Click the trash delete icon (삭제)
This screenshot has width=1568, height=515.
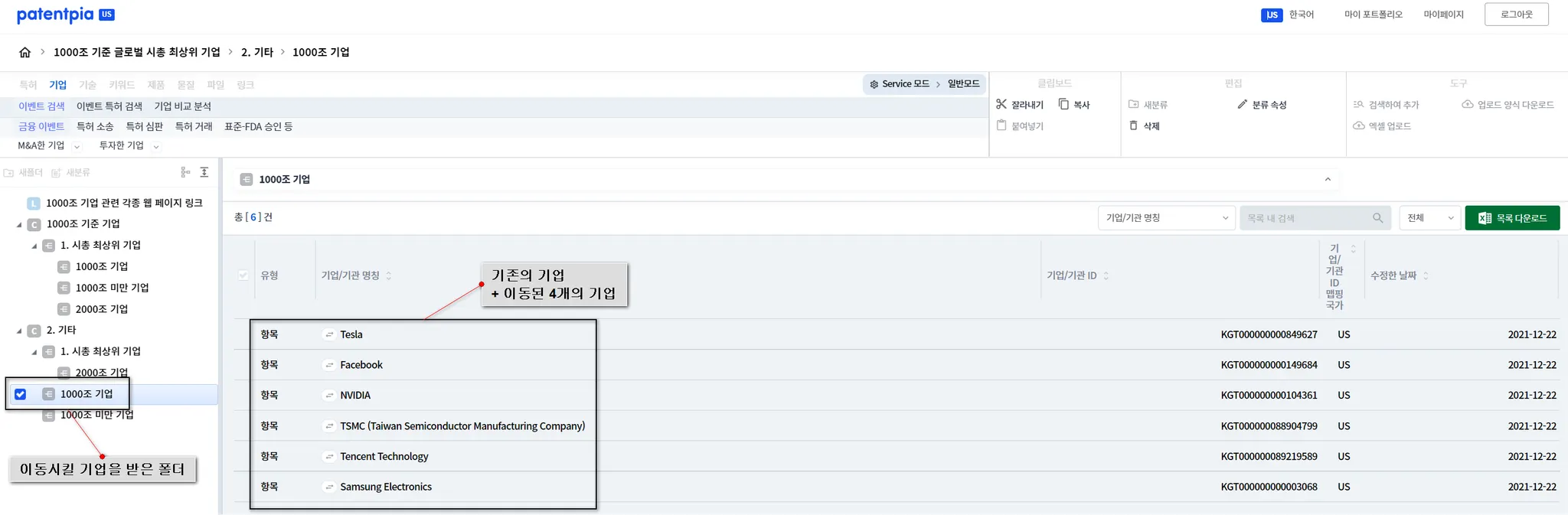coord(1134,125)
